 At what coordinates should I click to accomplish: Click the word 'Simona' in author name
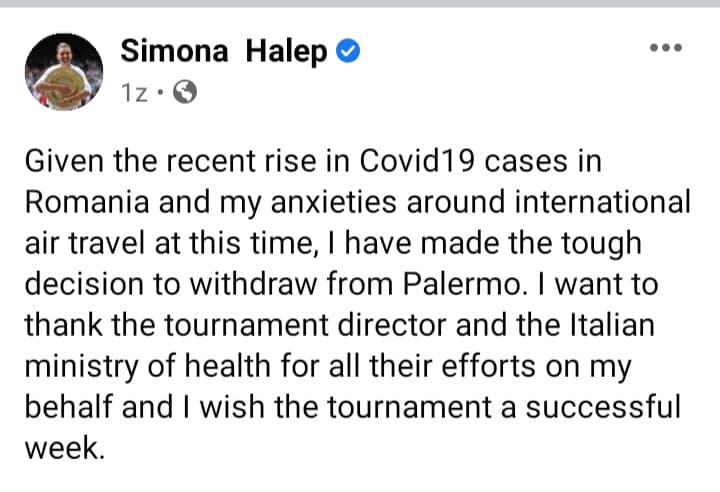(x=174, y=51)
